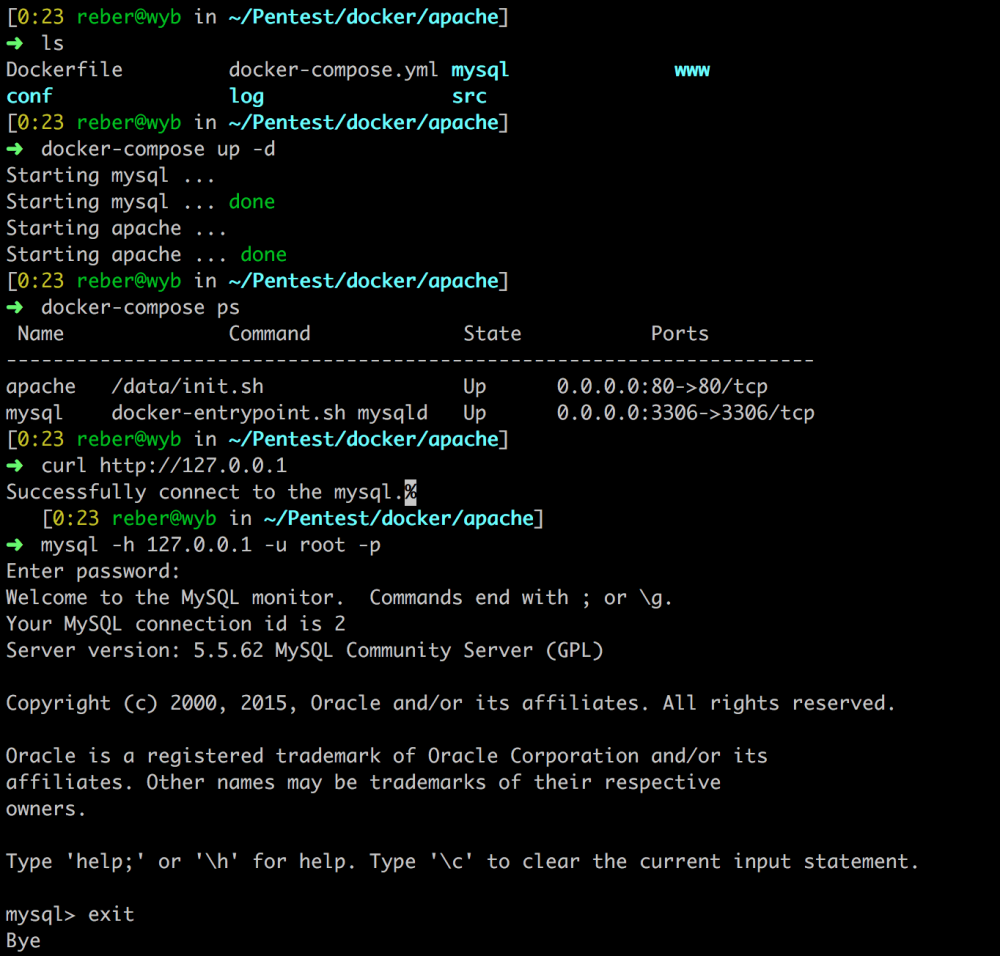Click the 'ls' command text
This screenshot has height=956, width=1000.
point(52,43)
